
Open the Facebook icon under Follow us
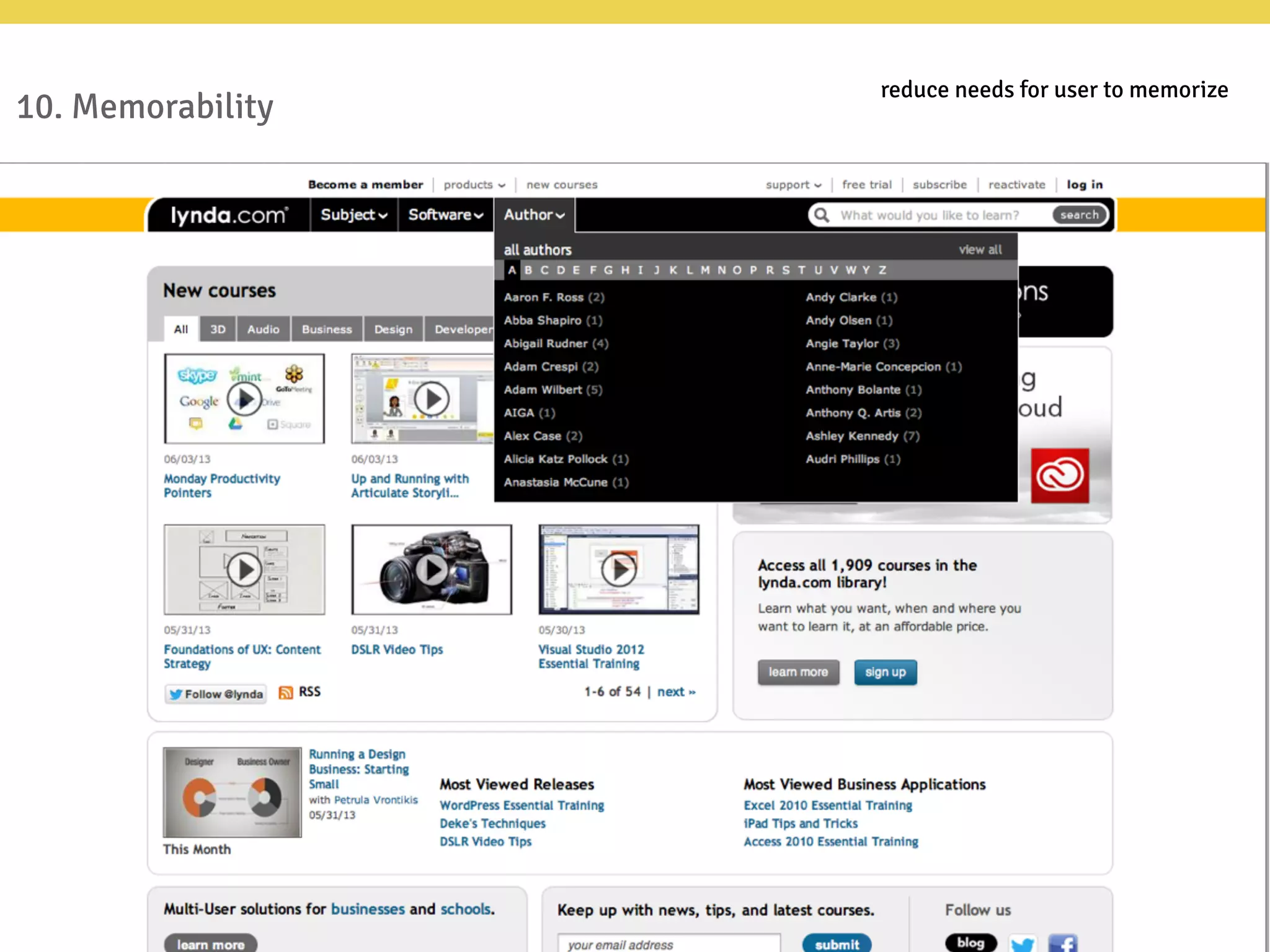(1063, 943)
